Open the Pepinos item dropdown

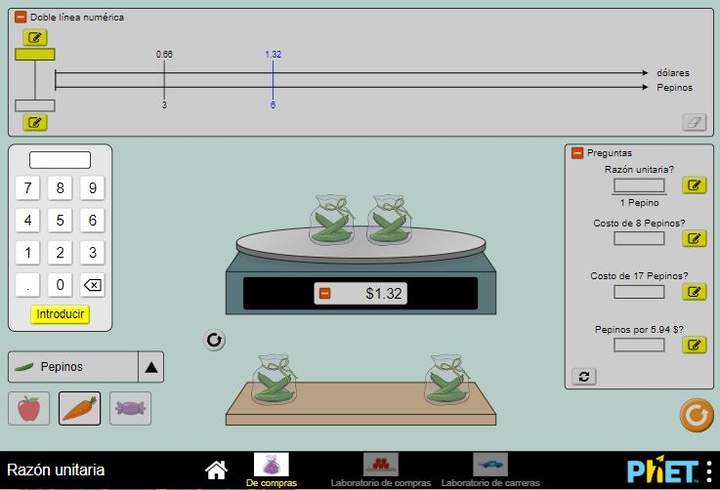[x=151, y=367]
